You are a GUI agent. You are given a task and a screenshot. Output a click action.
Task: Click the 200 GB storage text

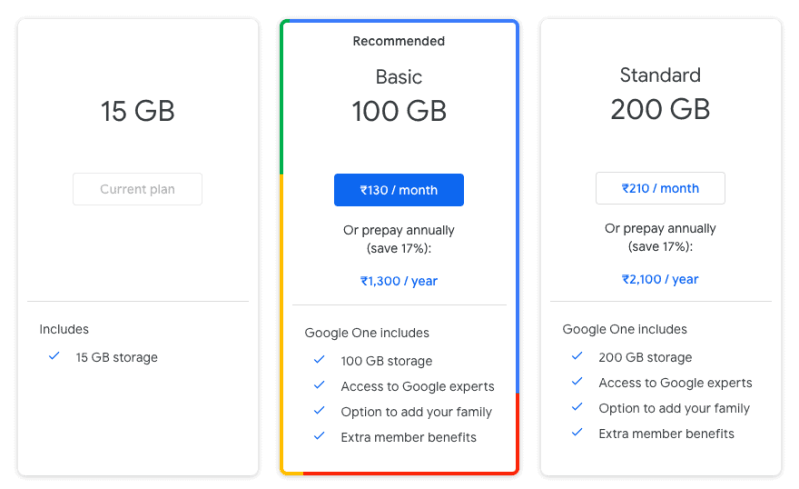point(645,358)
